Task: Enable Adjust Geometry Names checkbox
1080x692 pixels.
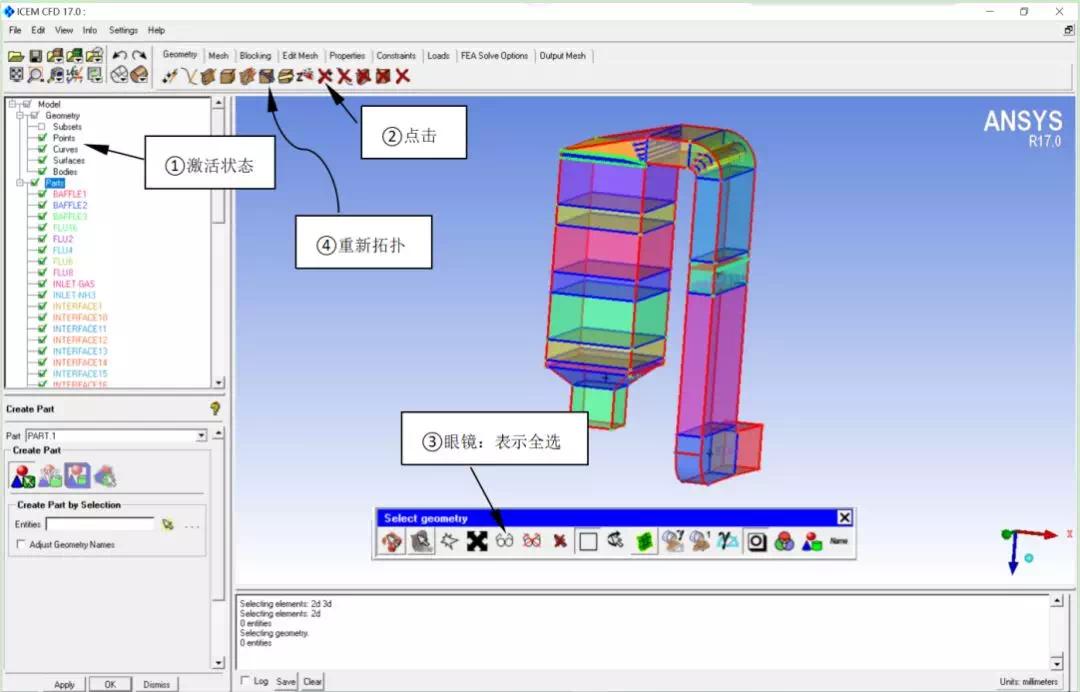Action: (21, 545)
